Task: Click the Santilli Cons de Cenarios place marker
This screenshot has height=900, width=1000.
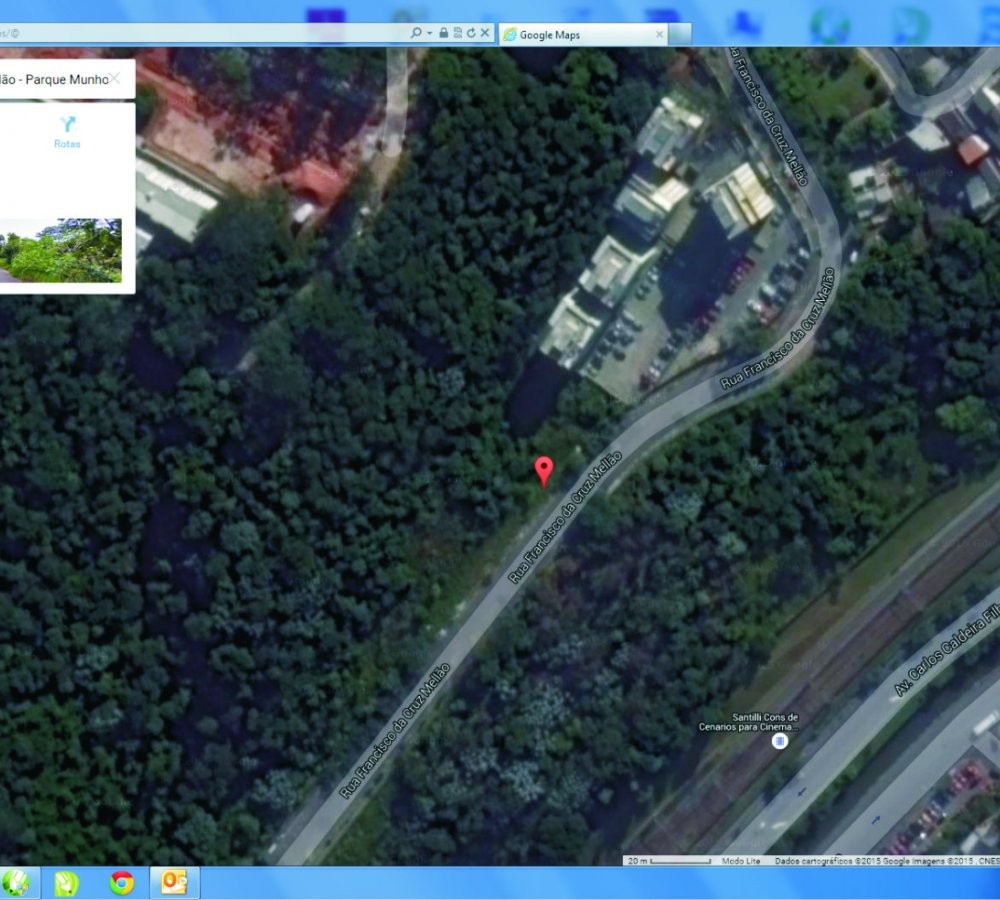Action: (780, 741)
